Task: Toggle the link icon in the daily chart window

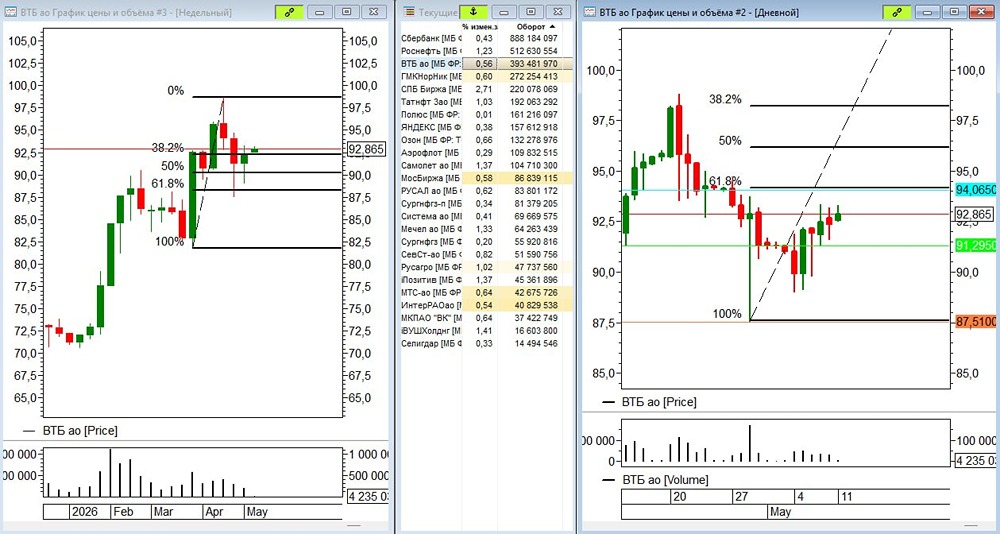Action: (x=897, y=12)
